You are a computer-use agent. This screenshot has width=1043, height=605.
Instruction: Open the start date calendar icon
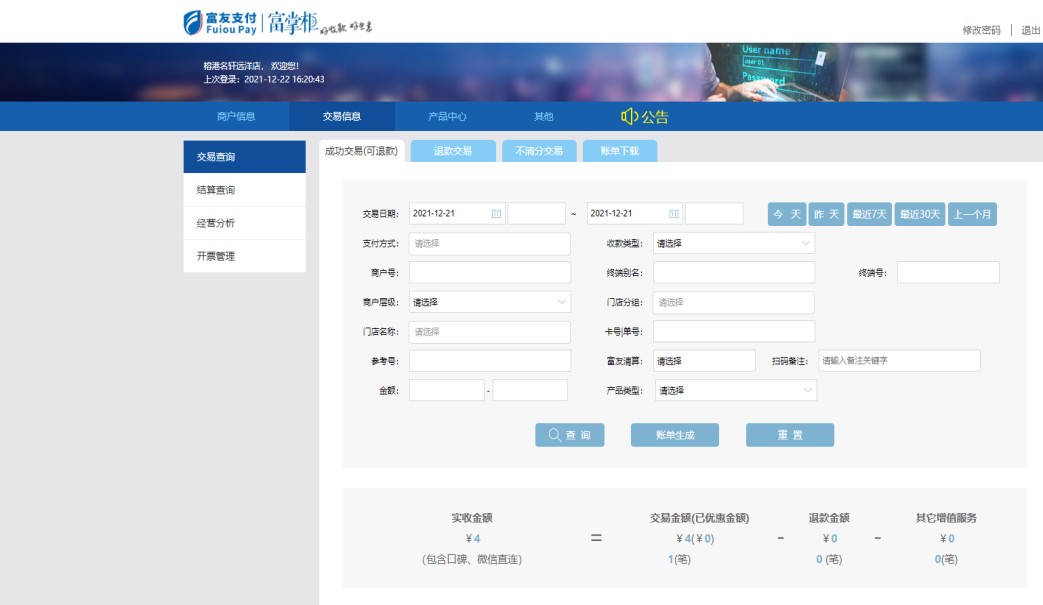[496, 214]
